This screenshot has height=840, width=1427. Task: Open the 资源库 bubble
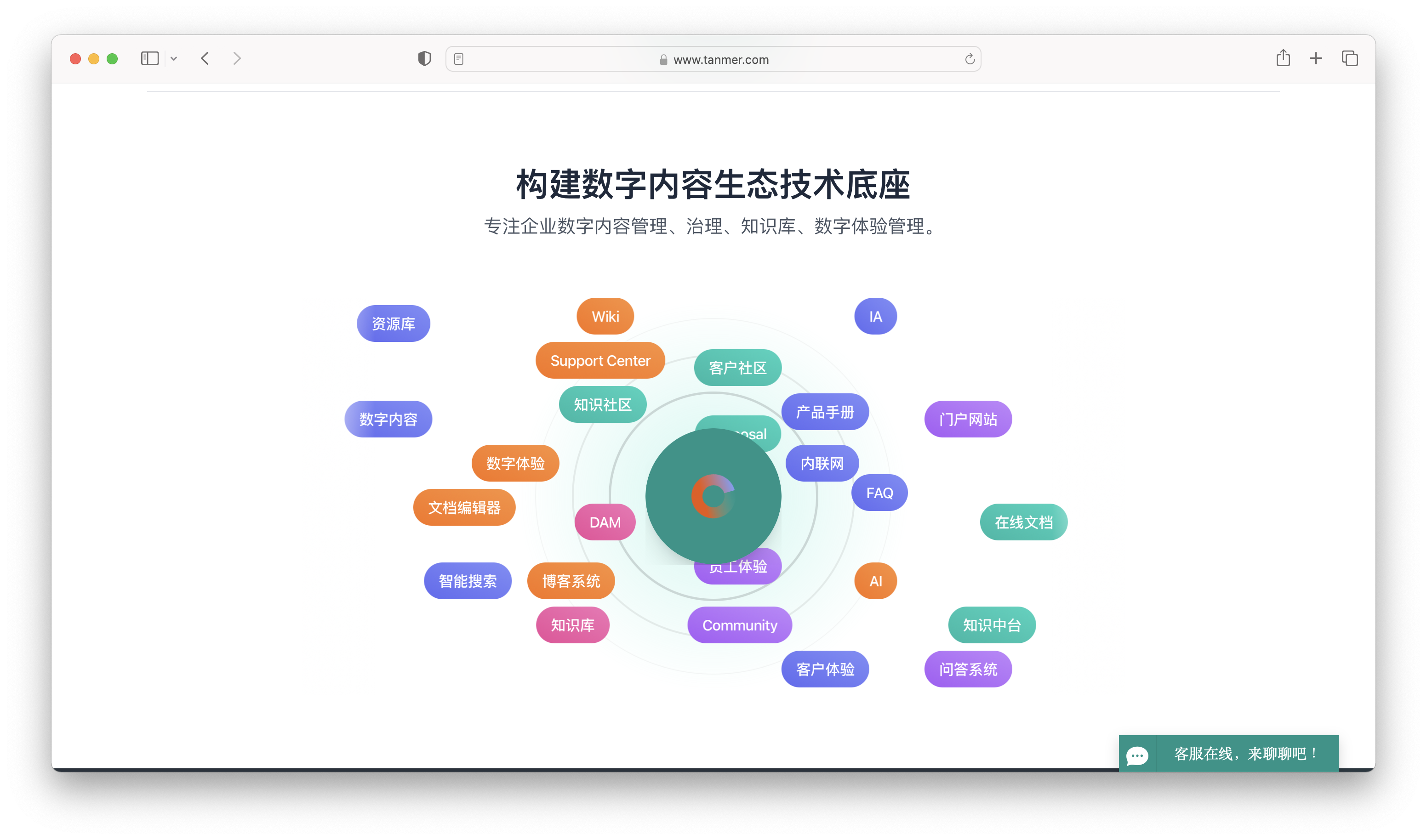coord(393,323)
